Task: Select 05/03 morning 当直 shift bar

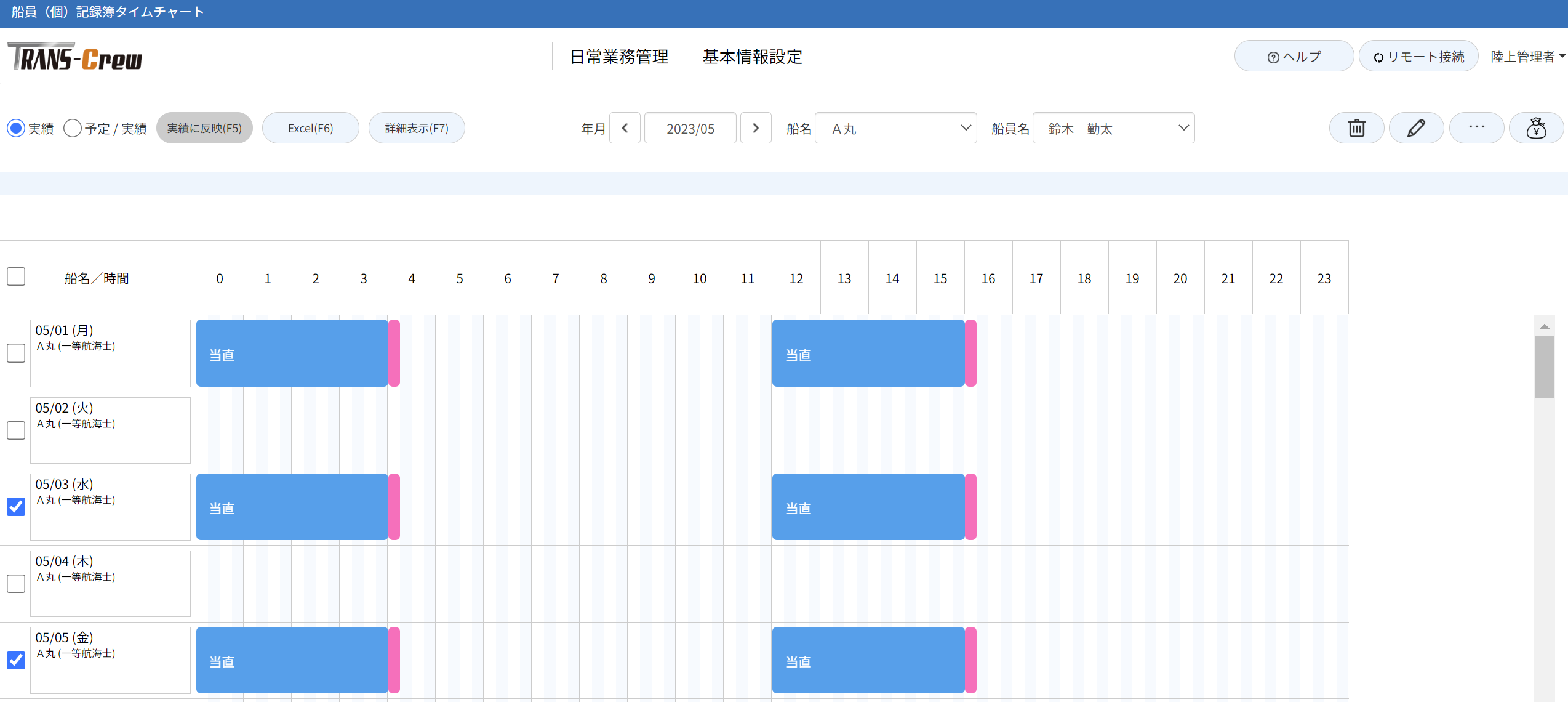Action: tap(292, 507)
